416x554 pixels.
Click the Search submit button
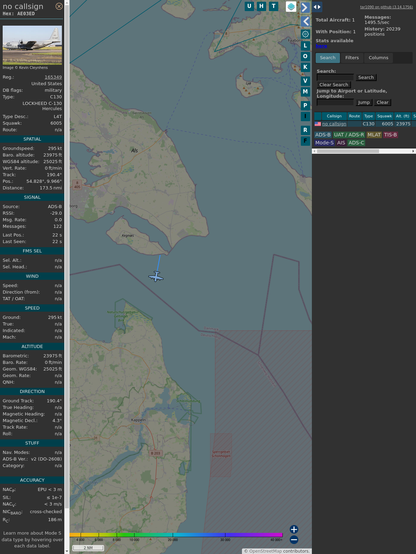[x=366, y=77]
